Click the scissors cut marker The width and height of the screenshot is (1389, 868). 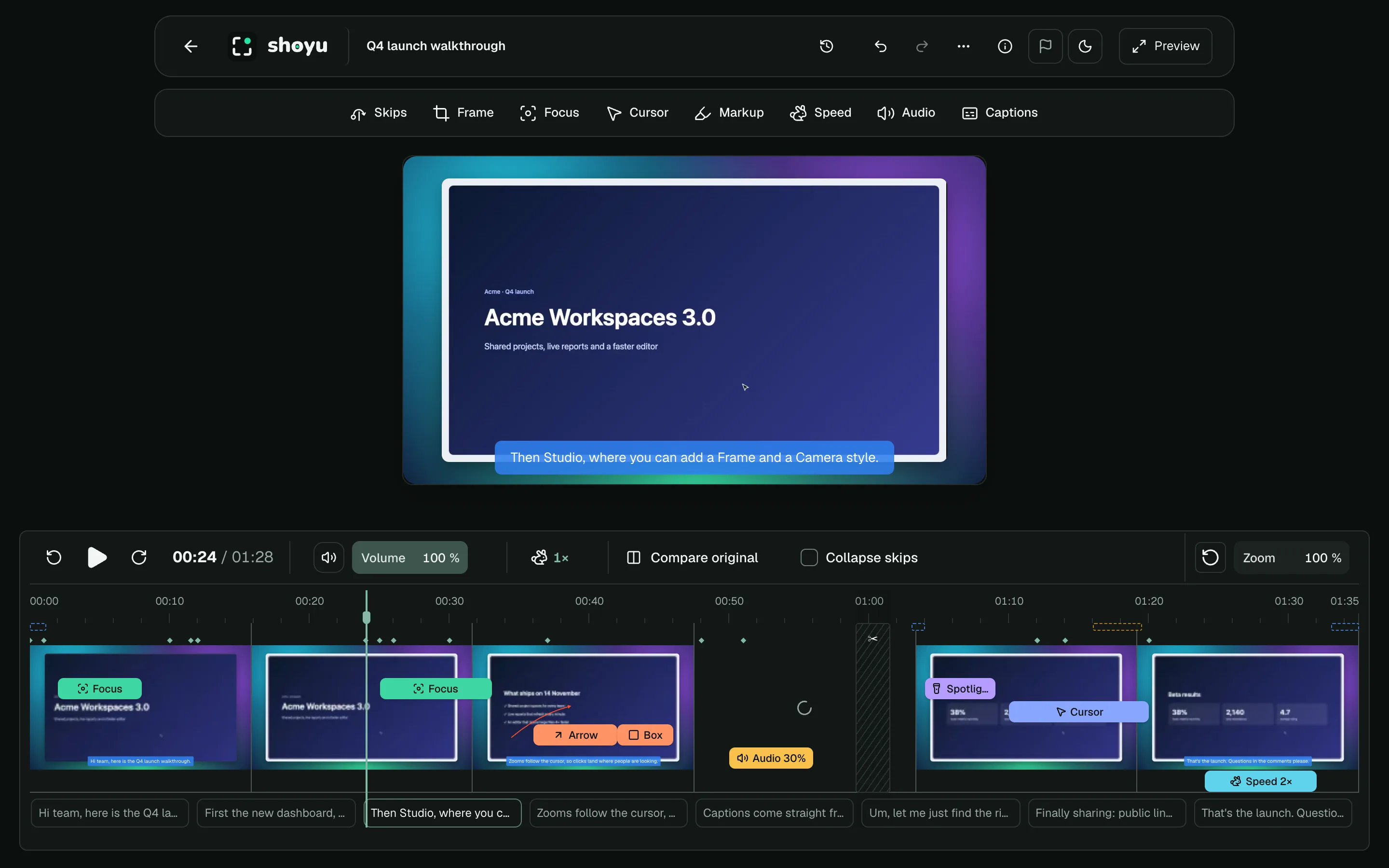click(x=872, y=639)
